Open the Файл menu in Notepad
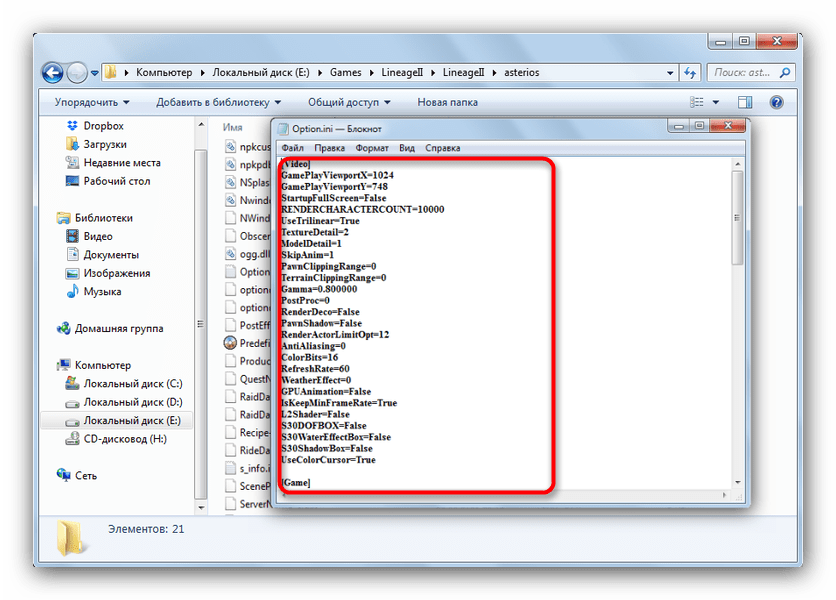The width and height of the screenshot is (836, 600). point(292,148)
